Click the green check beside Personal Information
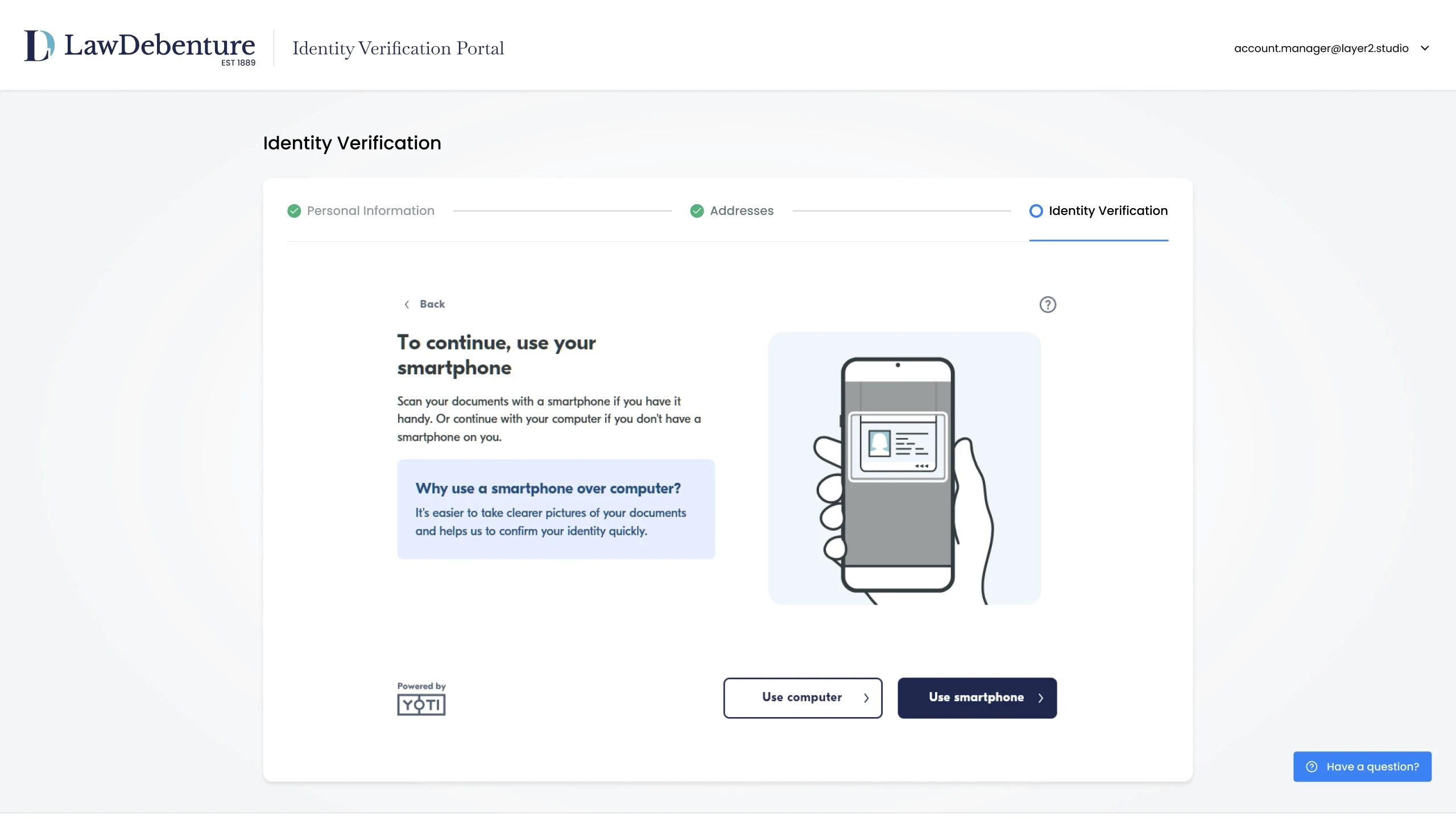This screenshot has width=1456, height=819. (x=294, y=211)
